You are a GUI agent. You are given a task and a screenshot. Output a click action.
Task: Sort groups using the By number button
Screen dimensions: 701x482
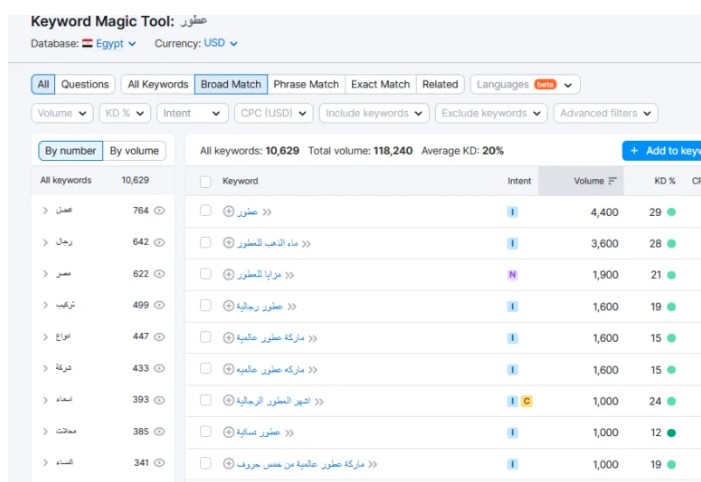[71, 151]
